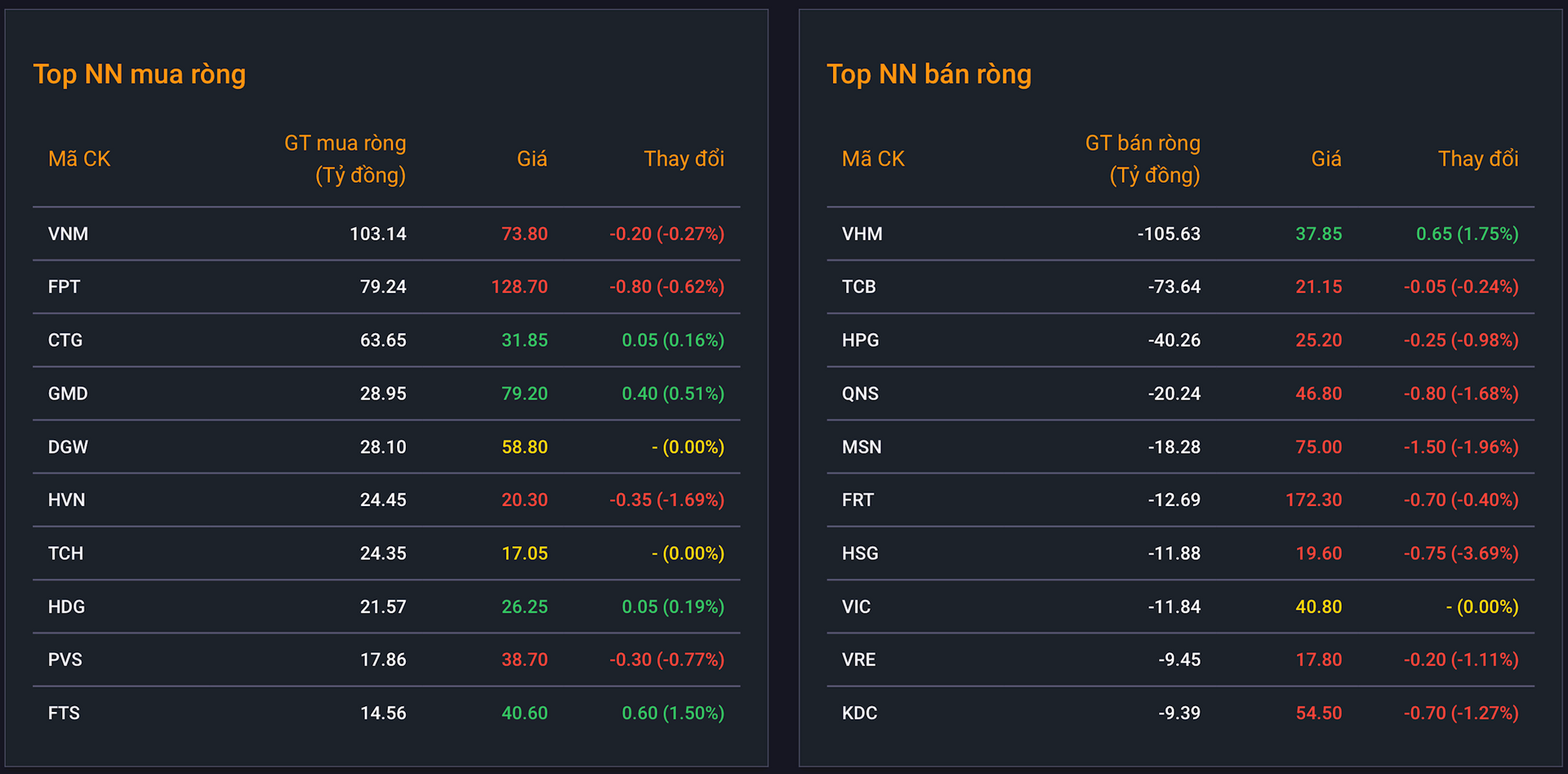Viewport: 1568px width, 774px height.
Task: Select HPG net sell value -40.26
Action: 1174,340
